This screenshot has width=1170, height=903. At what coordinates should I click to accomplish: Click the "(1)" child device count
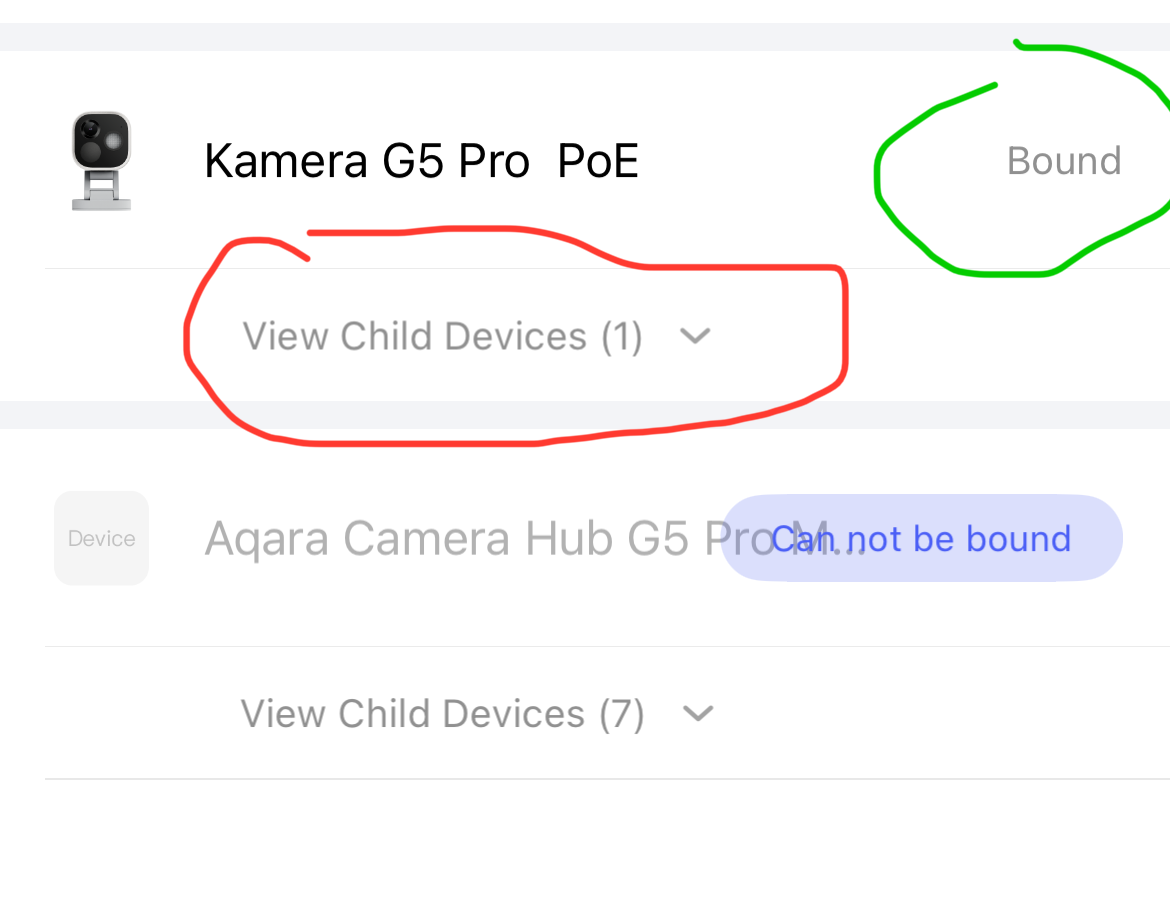pyautogui.click(x=621, y=336)
